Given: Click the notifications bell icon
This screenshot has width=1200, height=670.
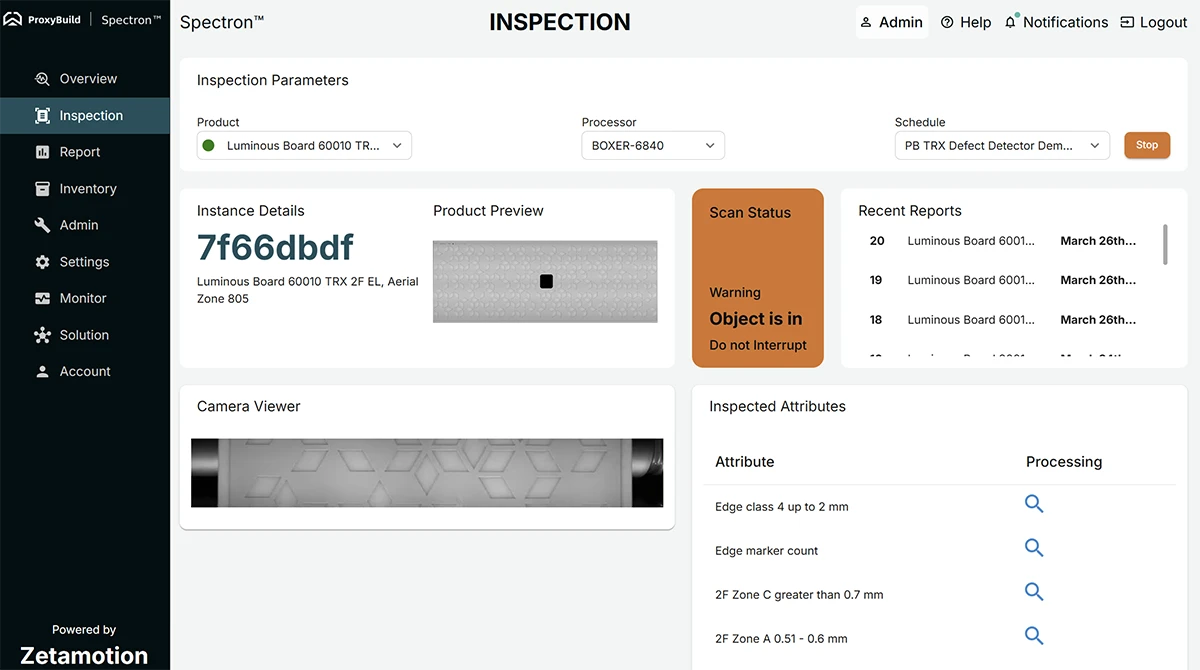Looking at the screenshot, I should 1010,22.
